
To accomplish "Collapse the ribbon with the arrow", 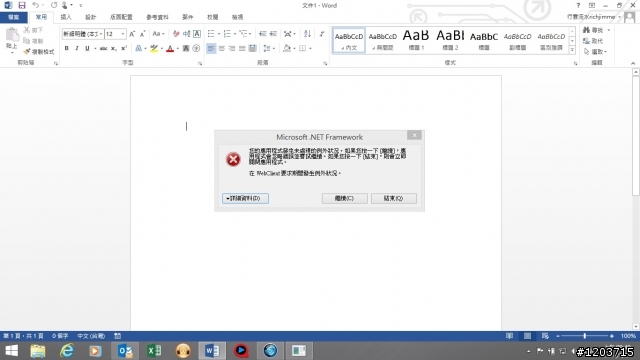I will point(633,63).
